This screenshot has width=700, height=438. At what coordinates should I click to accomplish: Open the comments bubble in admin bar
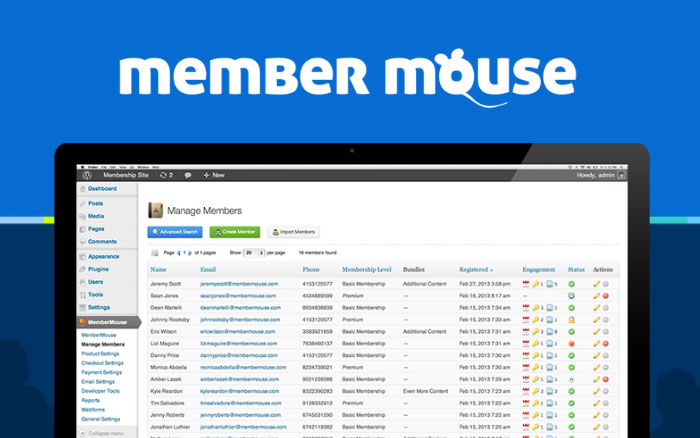click(188, 175)
